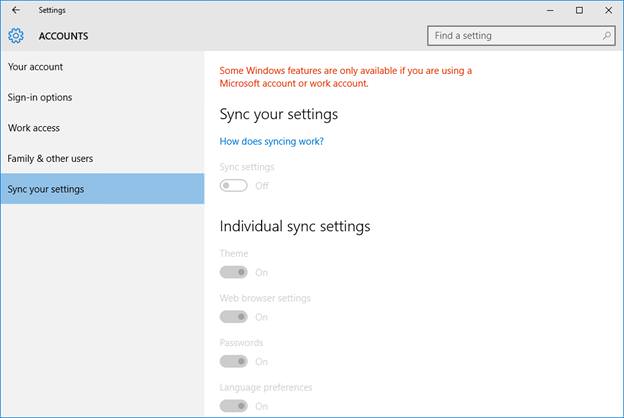The image size is (624, 418).
Task: Minimize the Settings window
Action: (550, 10)
